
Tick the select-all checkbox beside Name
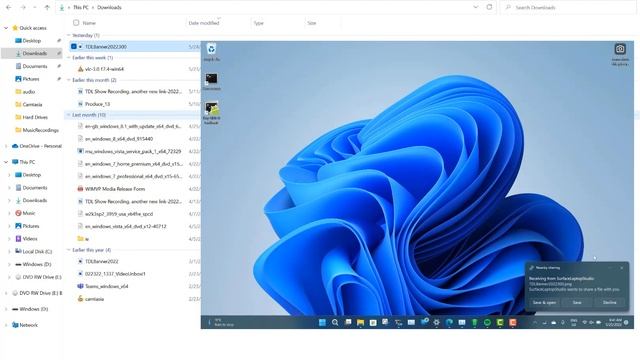76,23
